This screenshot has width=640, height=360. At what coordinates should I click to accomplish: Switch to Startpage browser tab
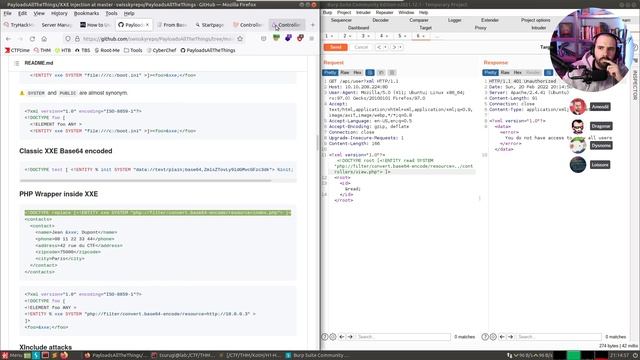210,25
